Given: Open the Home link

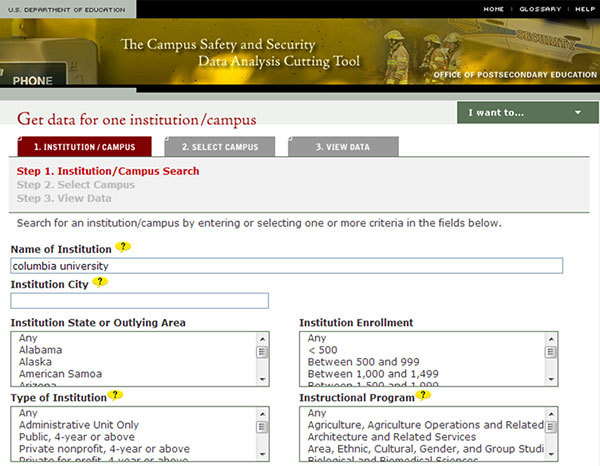Looking at the screenshot, I should [494, 9].
